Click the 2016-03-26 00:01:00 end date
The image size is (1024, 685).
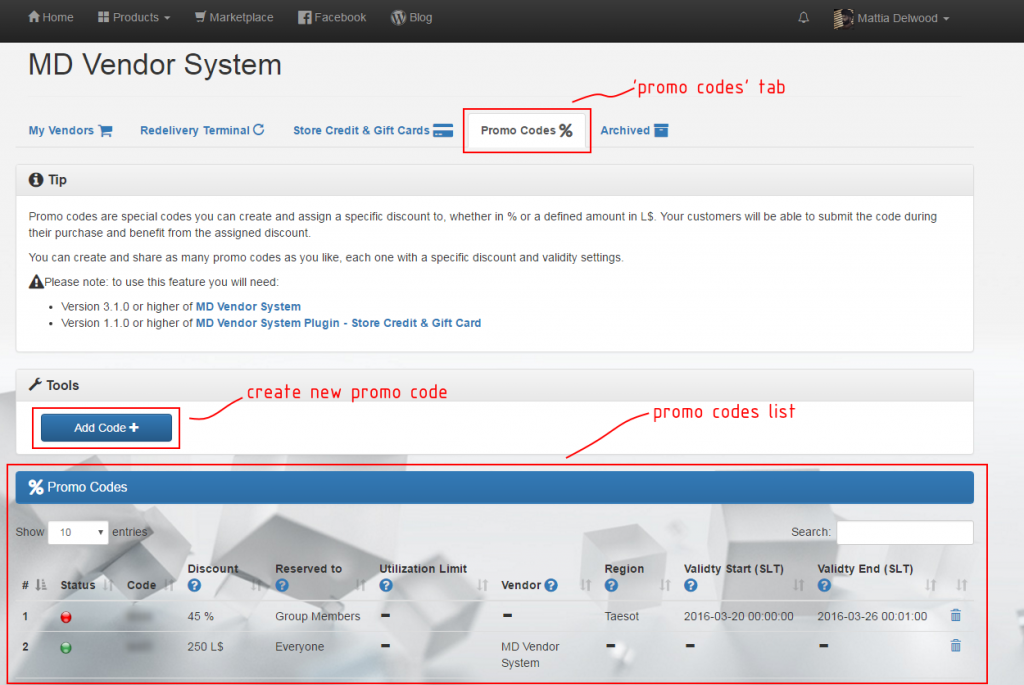[x=872, y=616]
